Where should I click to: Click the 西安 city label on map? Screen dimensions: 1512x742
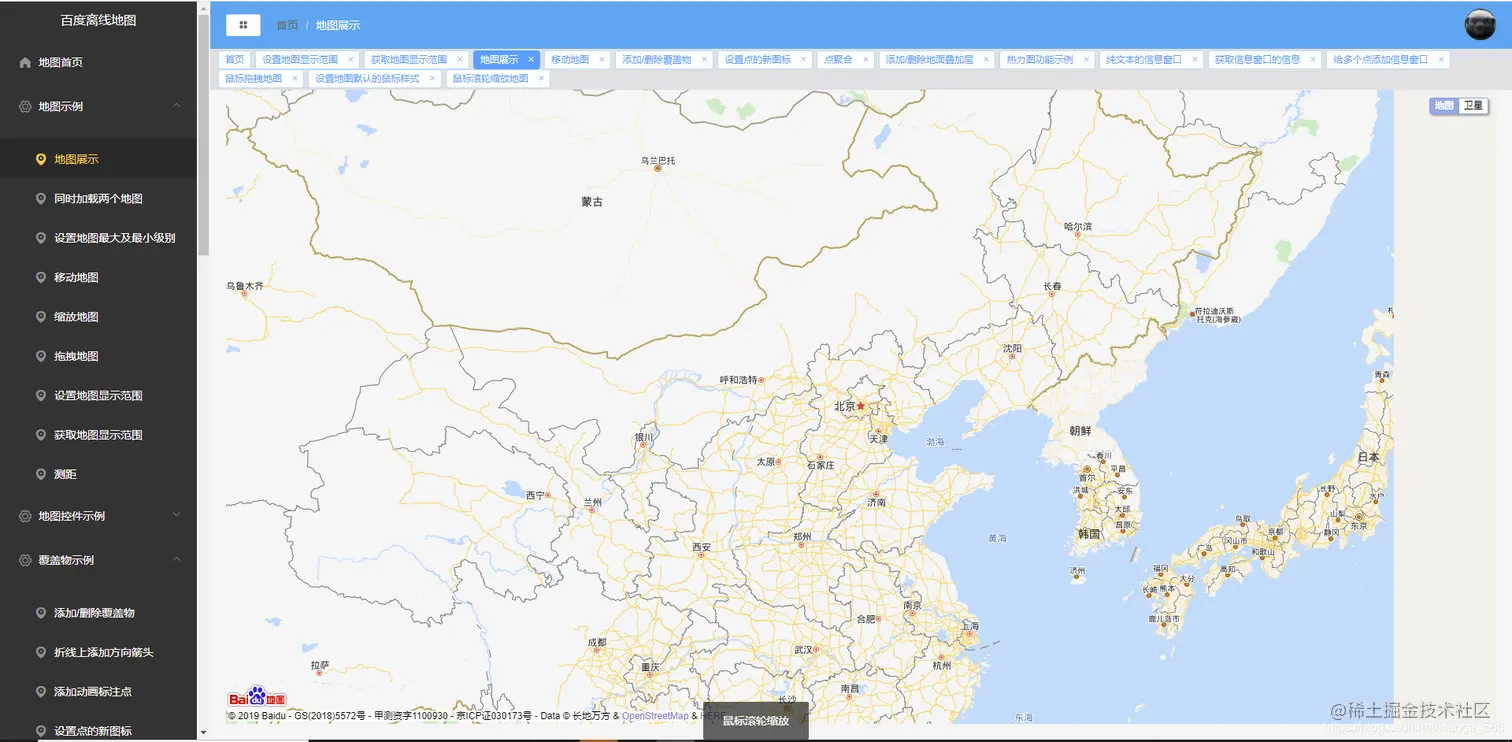tap(702, 547)
